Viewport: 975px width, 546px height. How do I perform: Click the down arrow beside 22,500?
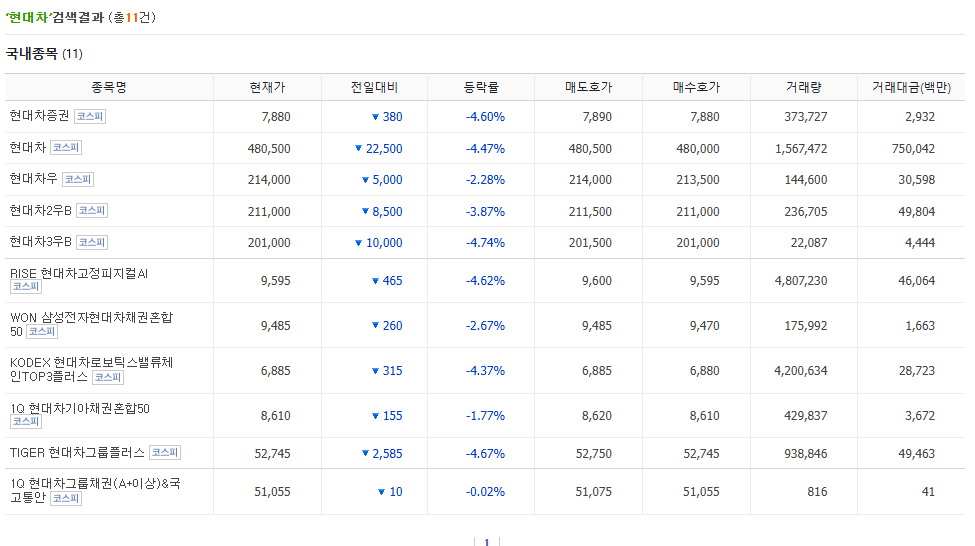pyautogui.click(x=358, y=149)
